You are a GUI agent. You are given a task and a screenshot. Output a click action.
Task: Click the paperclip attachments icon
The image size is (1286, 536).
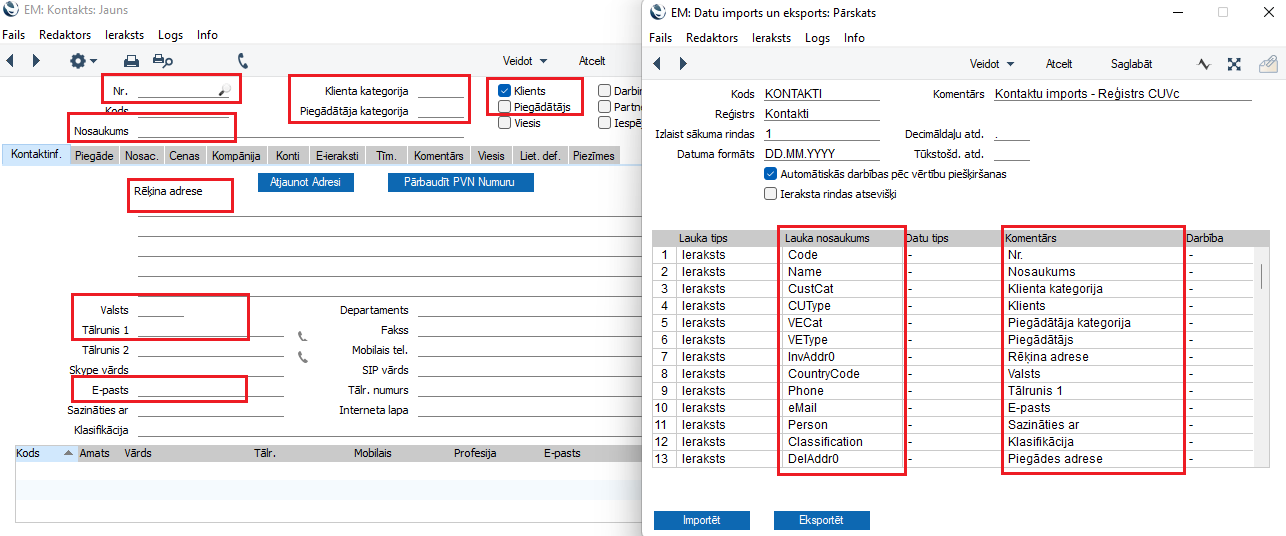coord(1267,64)
